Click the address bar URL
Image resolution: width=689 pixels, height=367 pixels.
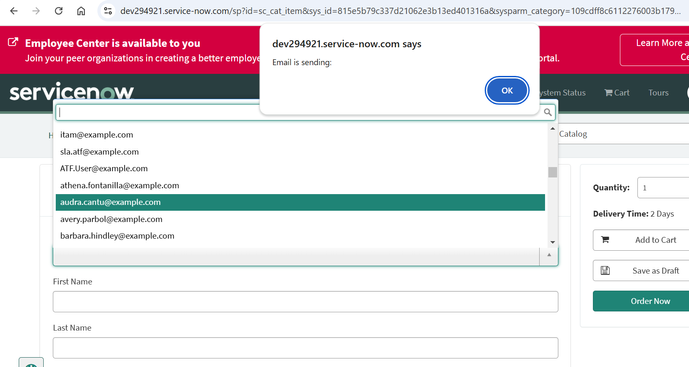point(400,11)
